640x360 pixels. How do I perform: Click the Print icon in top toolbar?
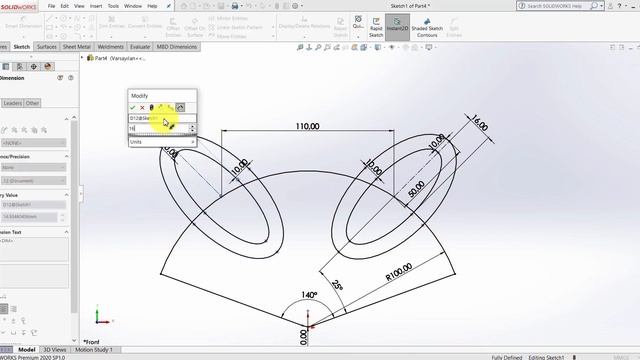235,6
